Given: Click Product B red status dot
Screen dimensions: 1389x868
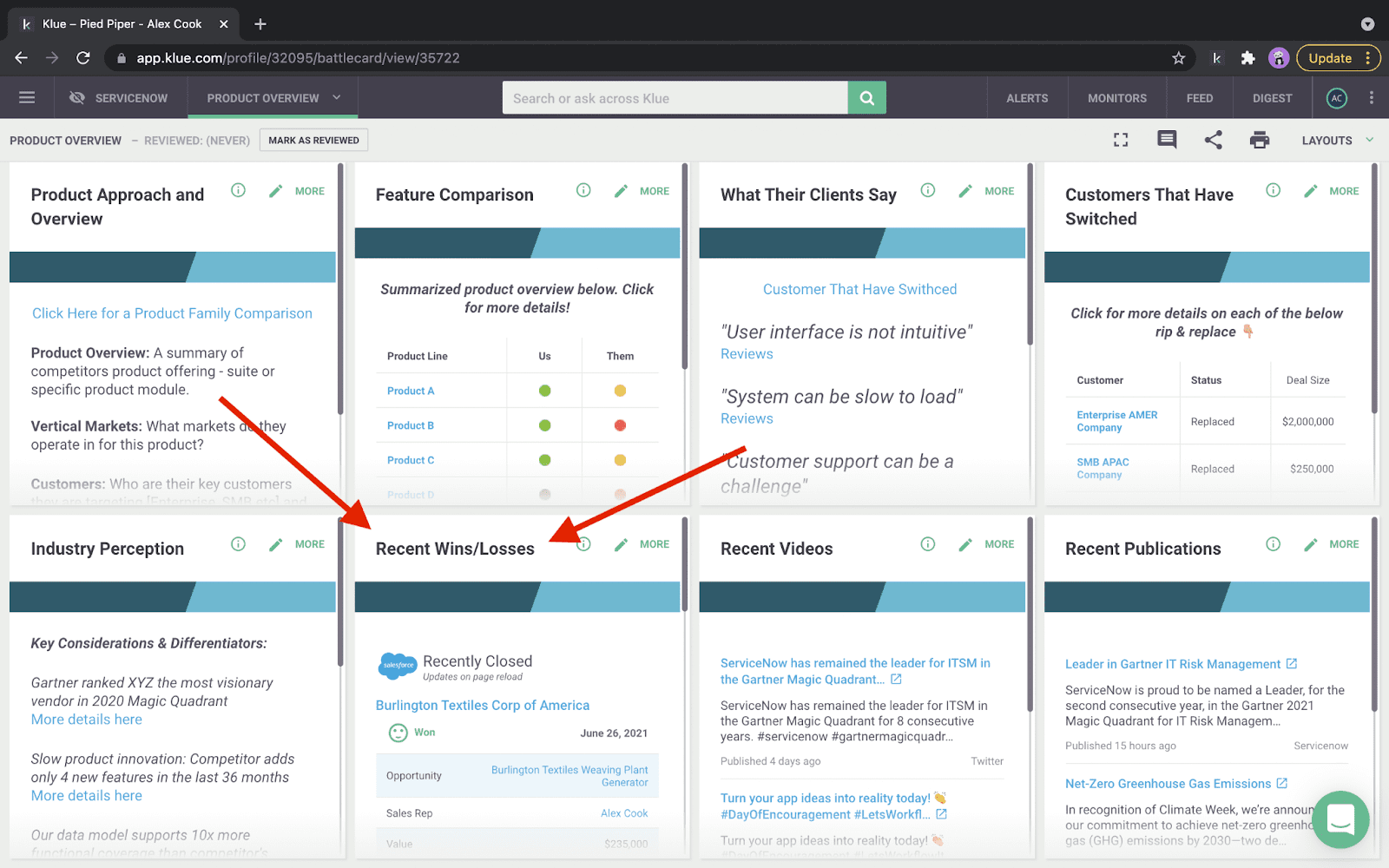Looking at the screenshot, I should 620,425.
